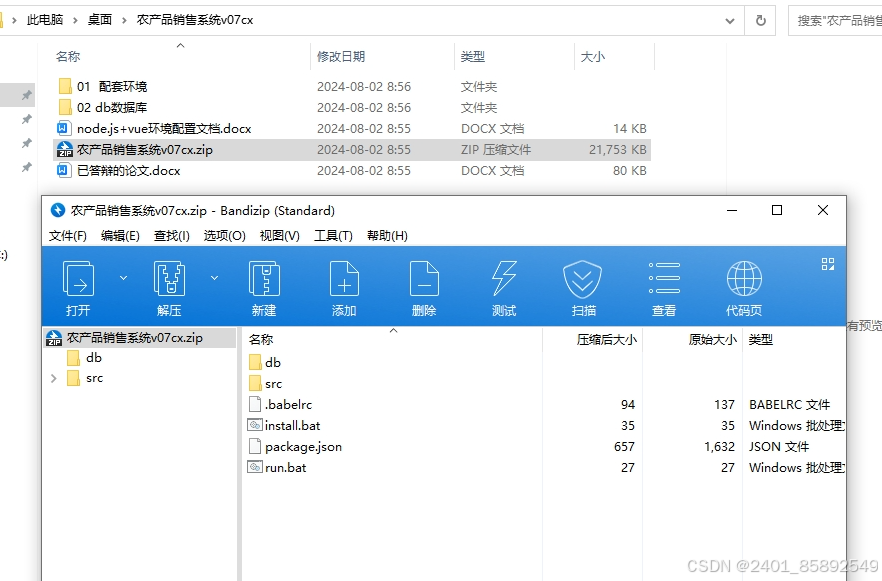Screen dimensions: 882x581
Task: Expand the src folder in the tree
Action: coord(53,379)
